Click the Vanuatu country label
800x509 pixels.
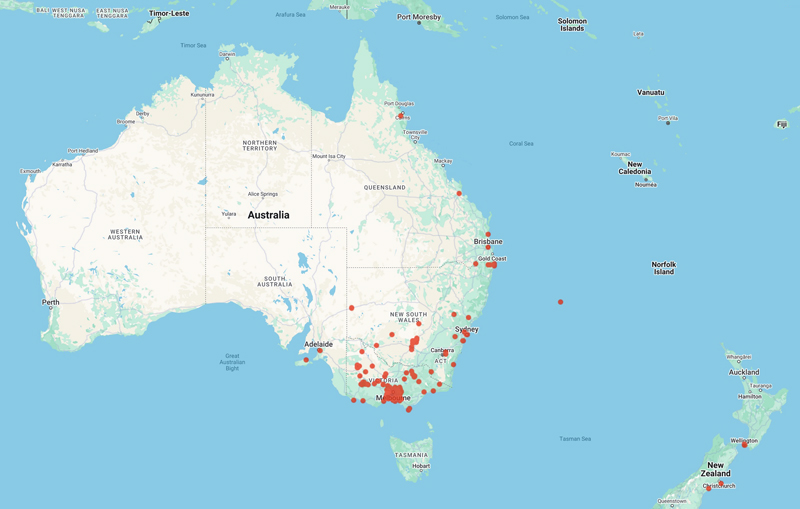pyautogui.click(x=650, y=92)
